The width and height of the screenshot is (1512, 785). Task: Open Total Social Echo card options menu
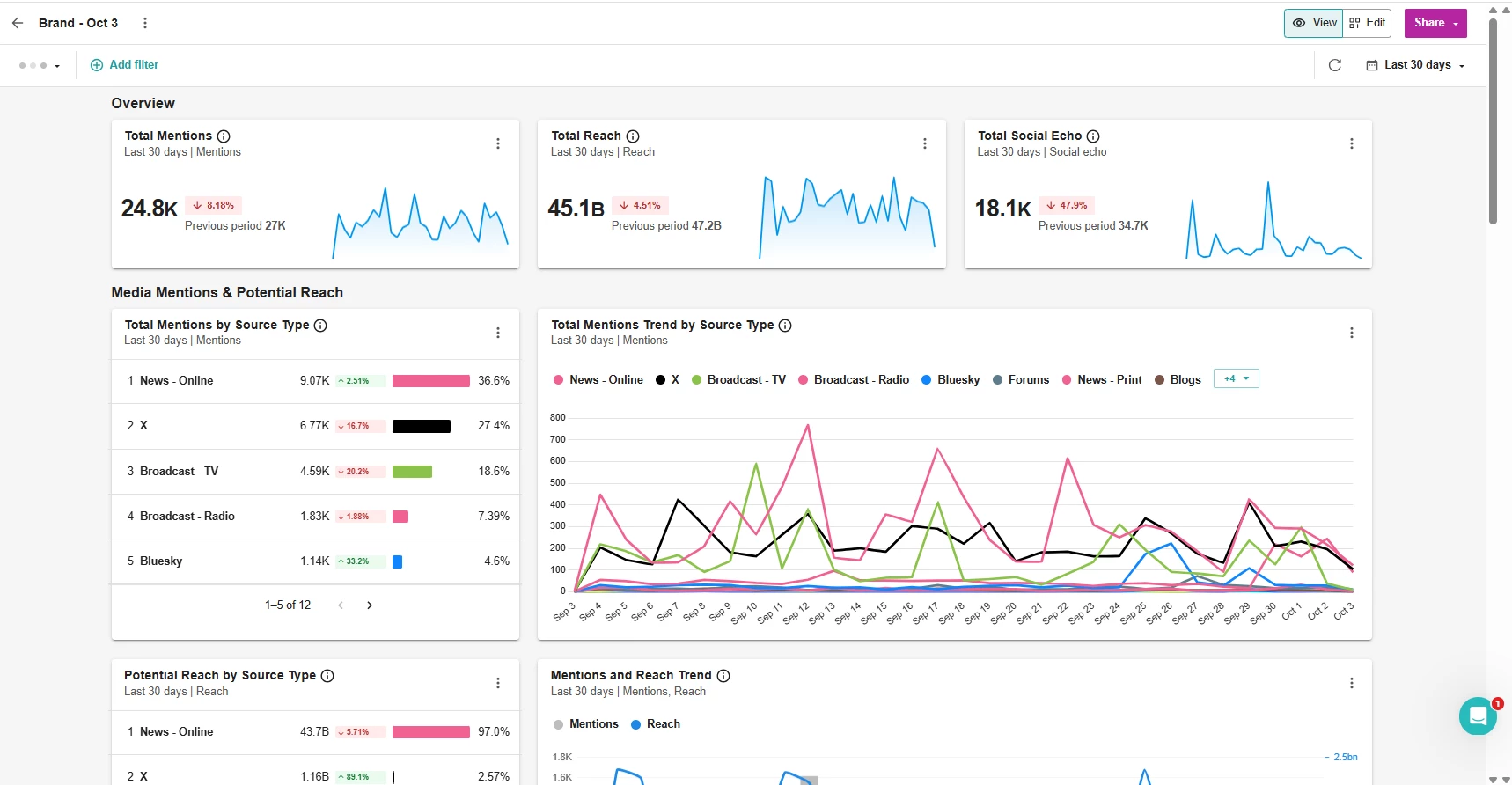click(1352, 143)
